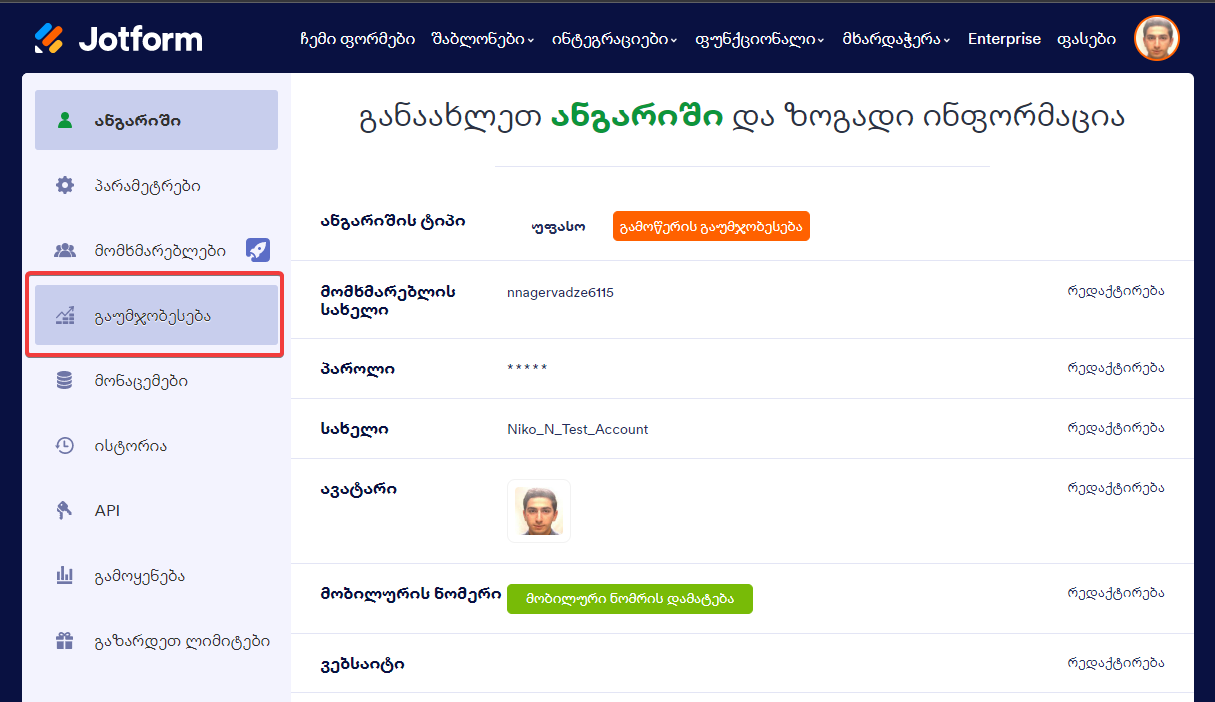
Task: Click the avatar thumbnail in ავატარი row
Action: [x=539, y=511]
